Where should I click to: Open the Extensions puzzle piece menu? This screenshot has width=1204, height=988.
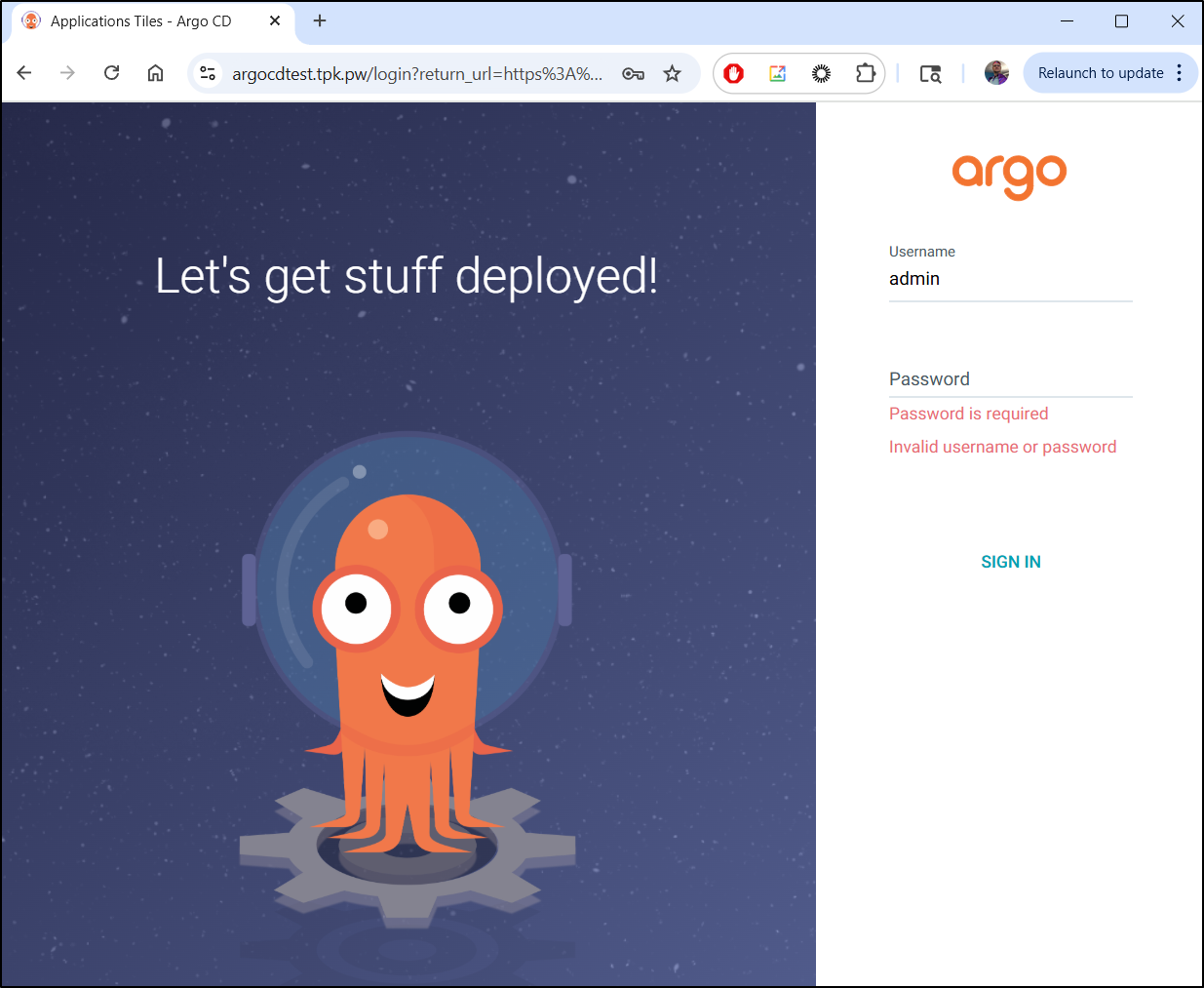(865, 73)
